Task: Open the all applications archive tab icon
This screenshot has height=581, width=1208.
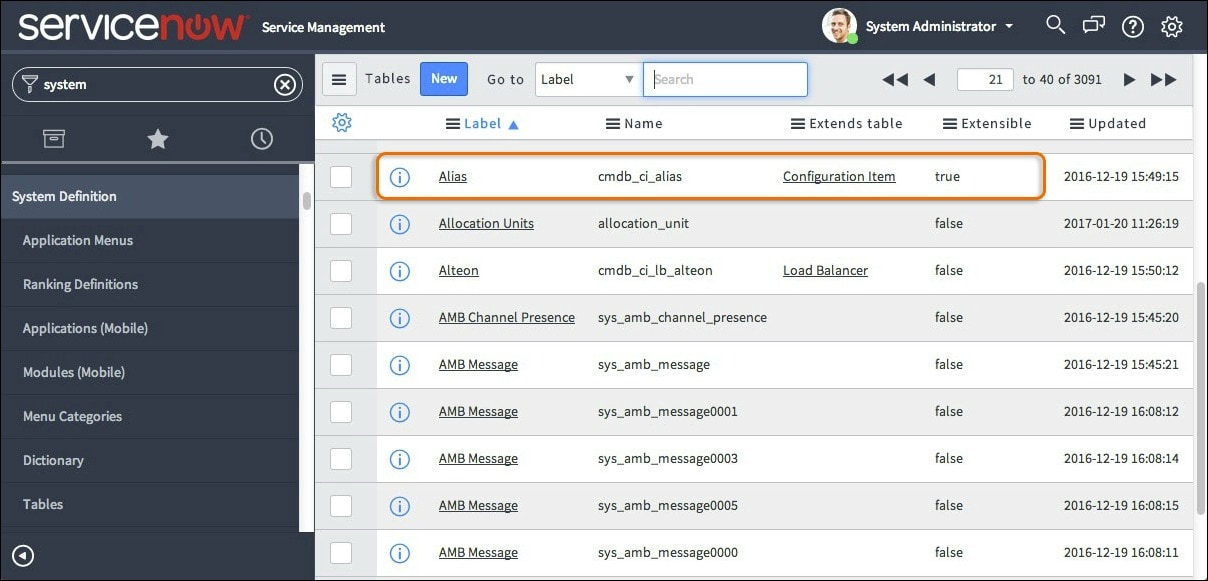Action: (54, 139)
